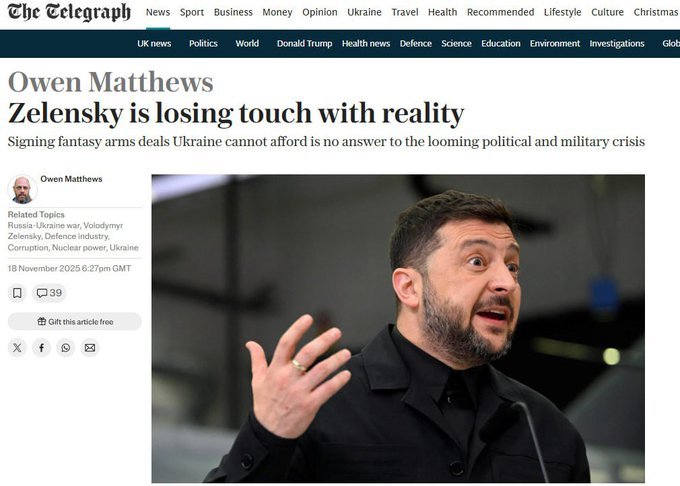Click The Telegraph masthead logo
Viewport: 680px width, 486px height.
pyautogui.click(x=69, y=12)
